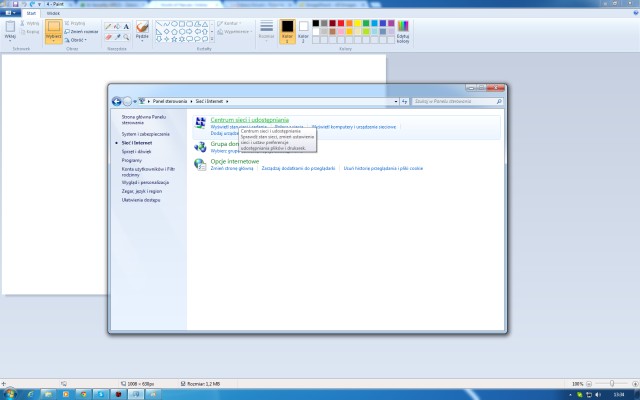The height and width of the screenshot is (400, 640).
Task: Pick the red color swatch
Action: click(341, 23)
